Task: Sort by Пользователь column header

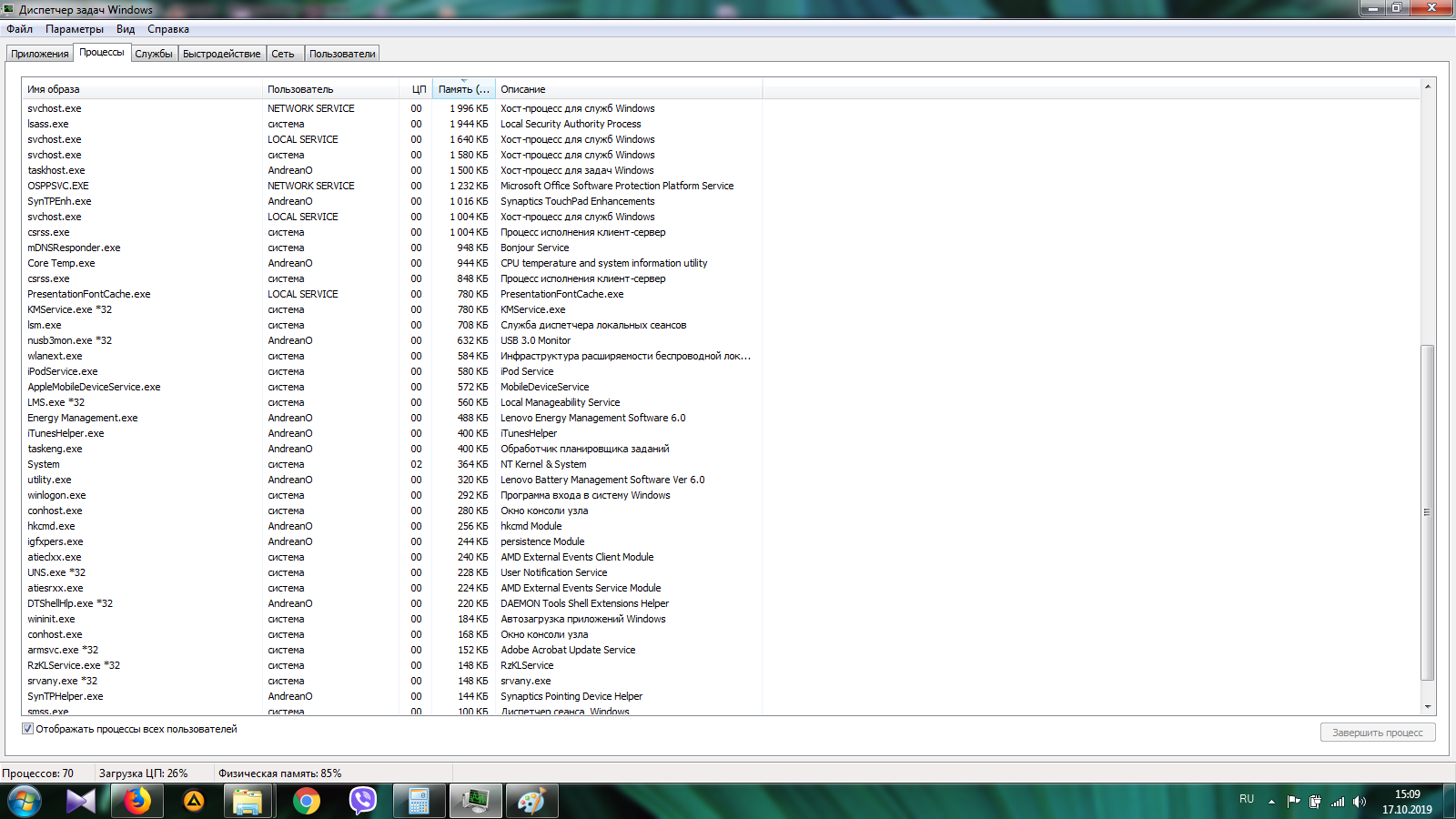Action: [331, 89]
